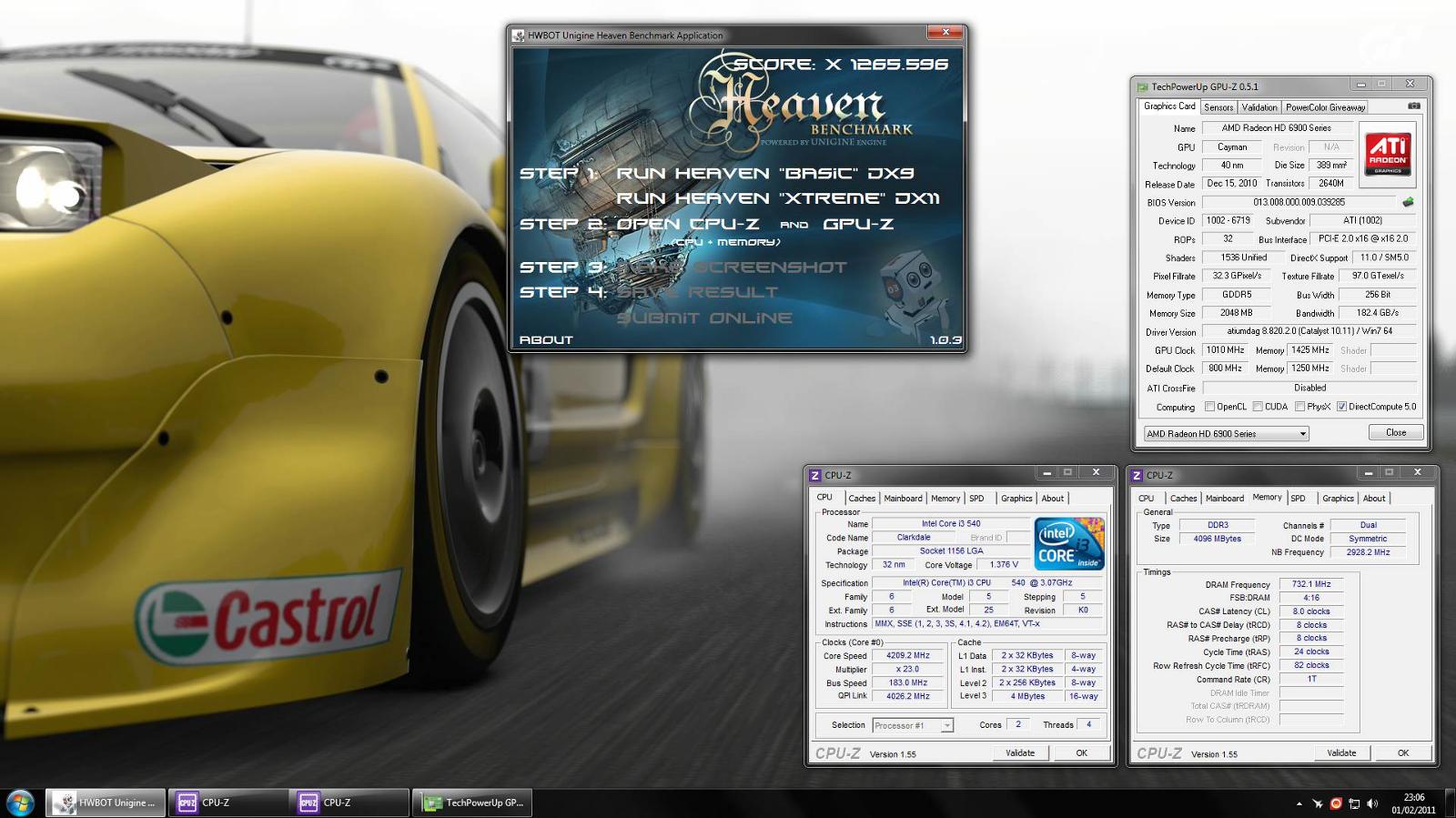Open TechPowerUp GPU-Z taskbar button
The image size is (1456, 818).
tap(471, 803)
